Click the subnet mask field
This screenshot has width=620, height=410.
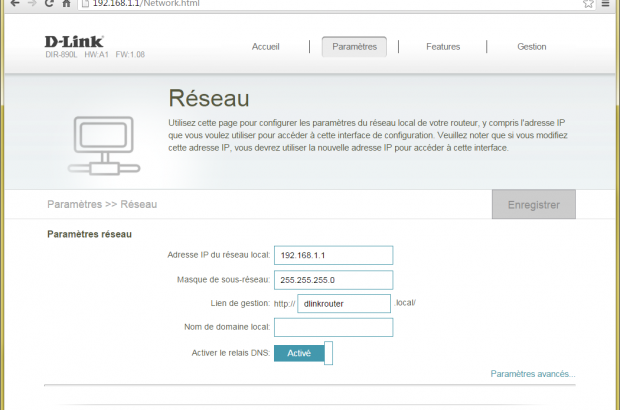333,280
